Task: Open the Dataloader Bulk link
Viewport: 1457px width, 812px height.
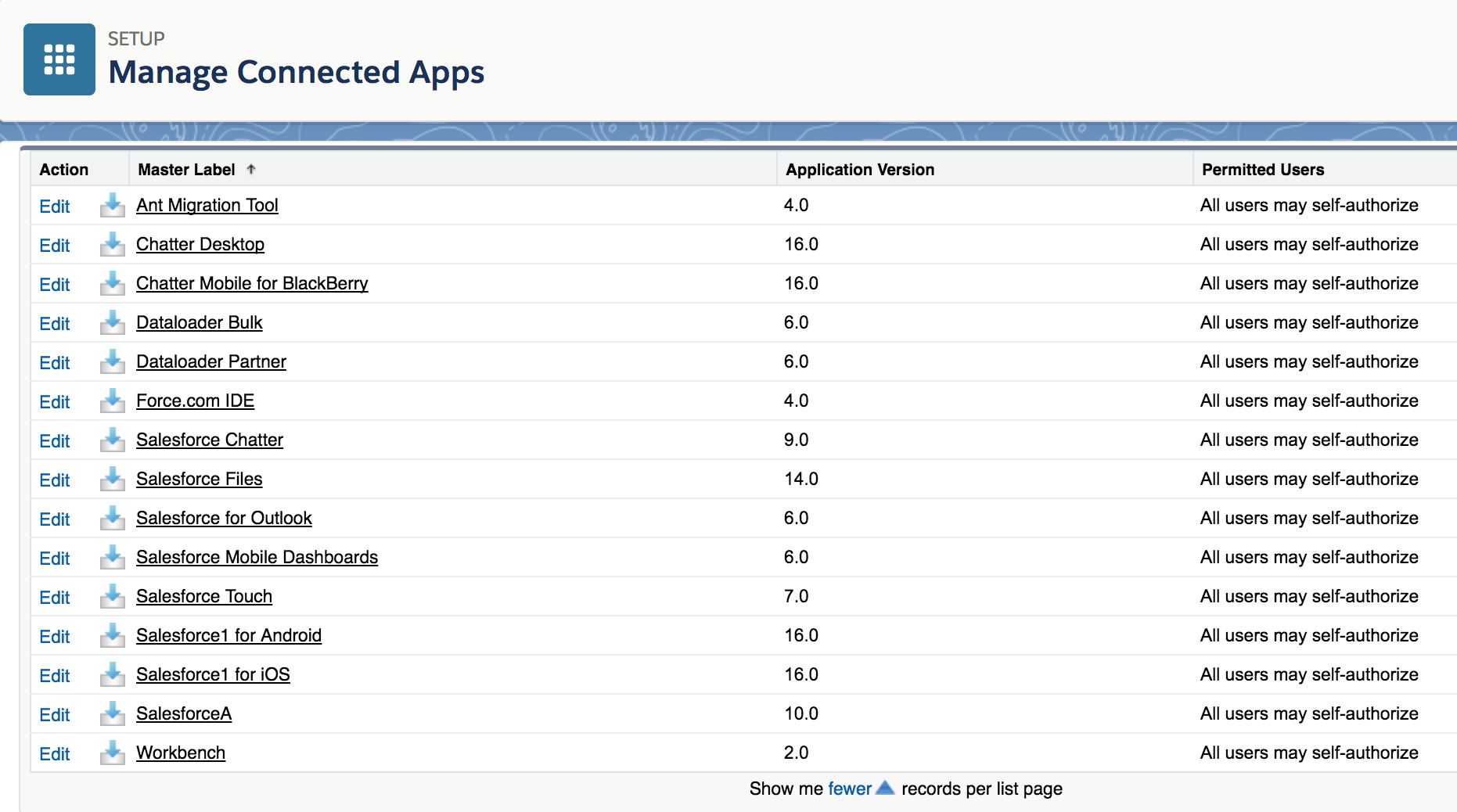Action: [x=200, y=322]
